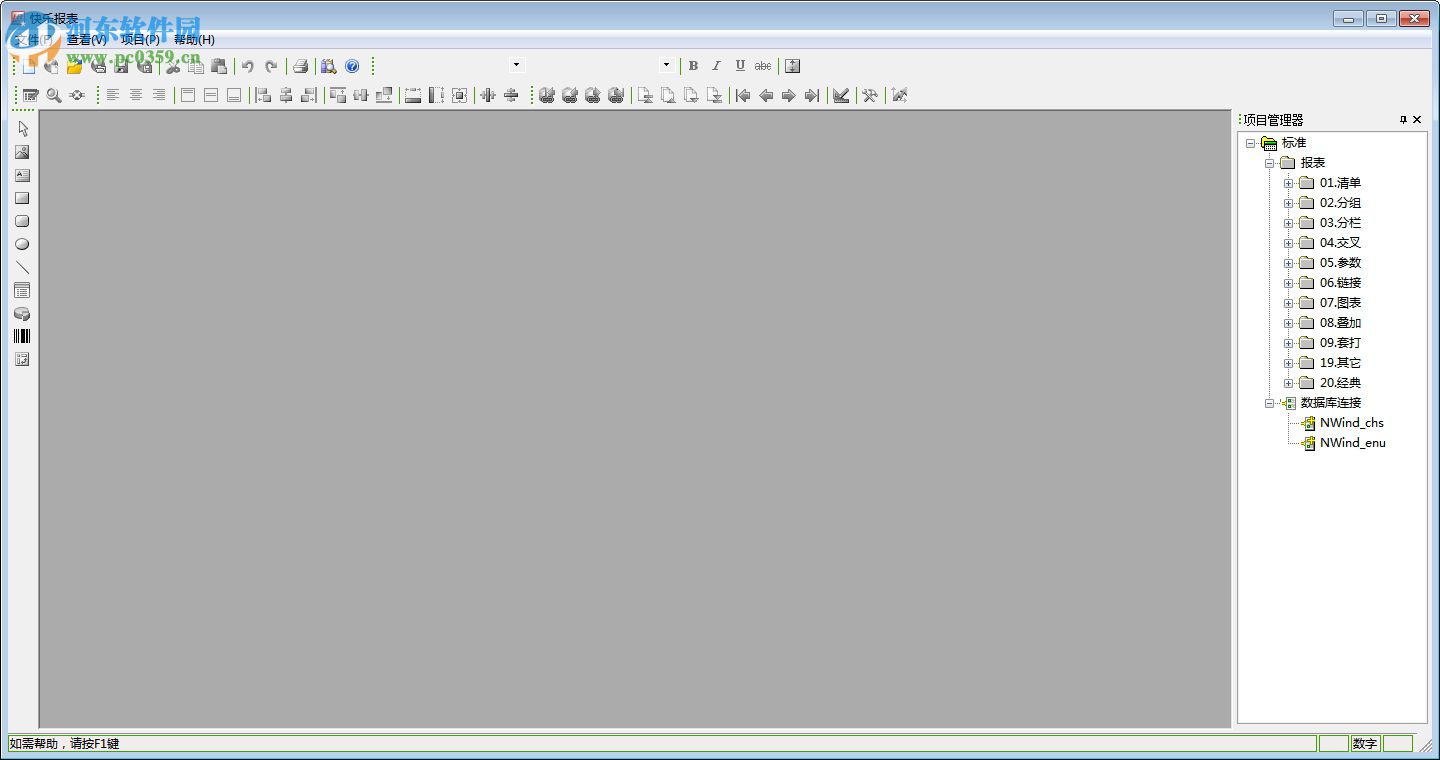Click the magnifier zoom icon

point(54,95)
